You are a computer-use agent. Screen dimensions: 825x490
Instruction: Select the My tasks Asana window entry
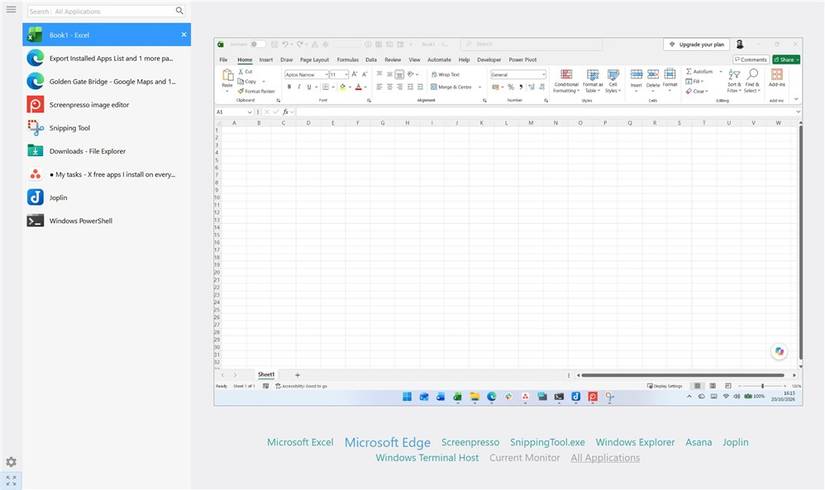tap(107, 174)
